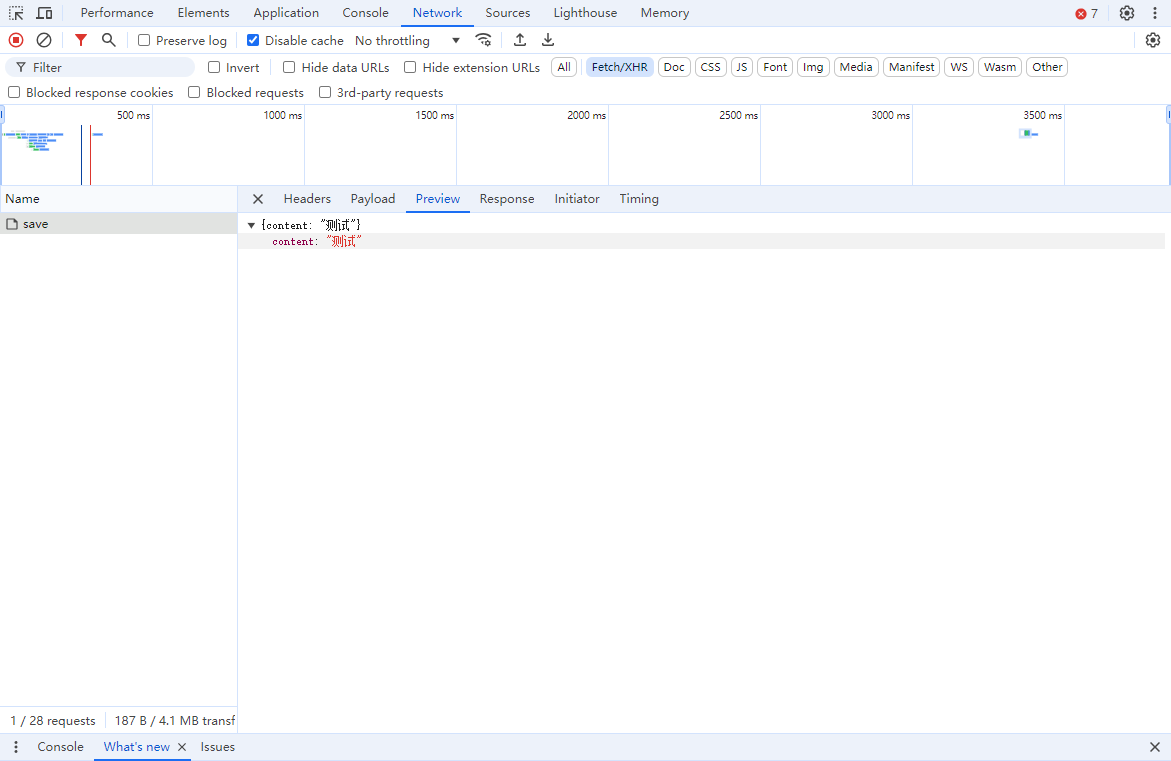Click the stop recording network log icon

tap(16, 40)
